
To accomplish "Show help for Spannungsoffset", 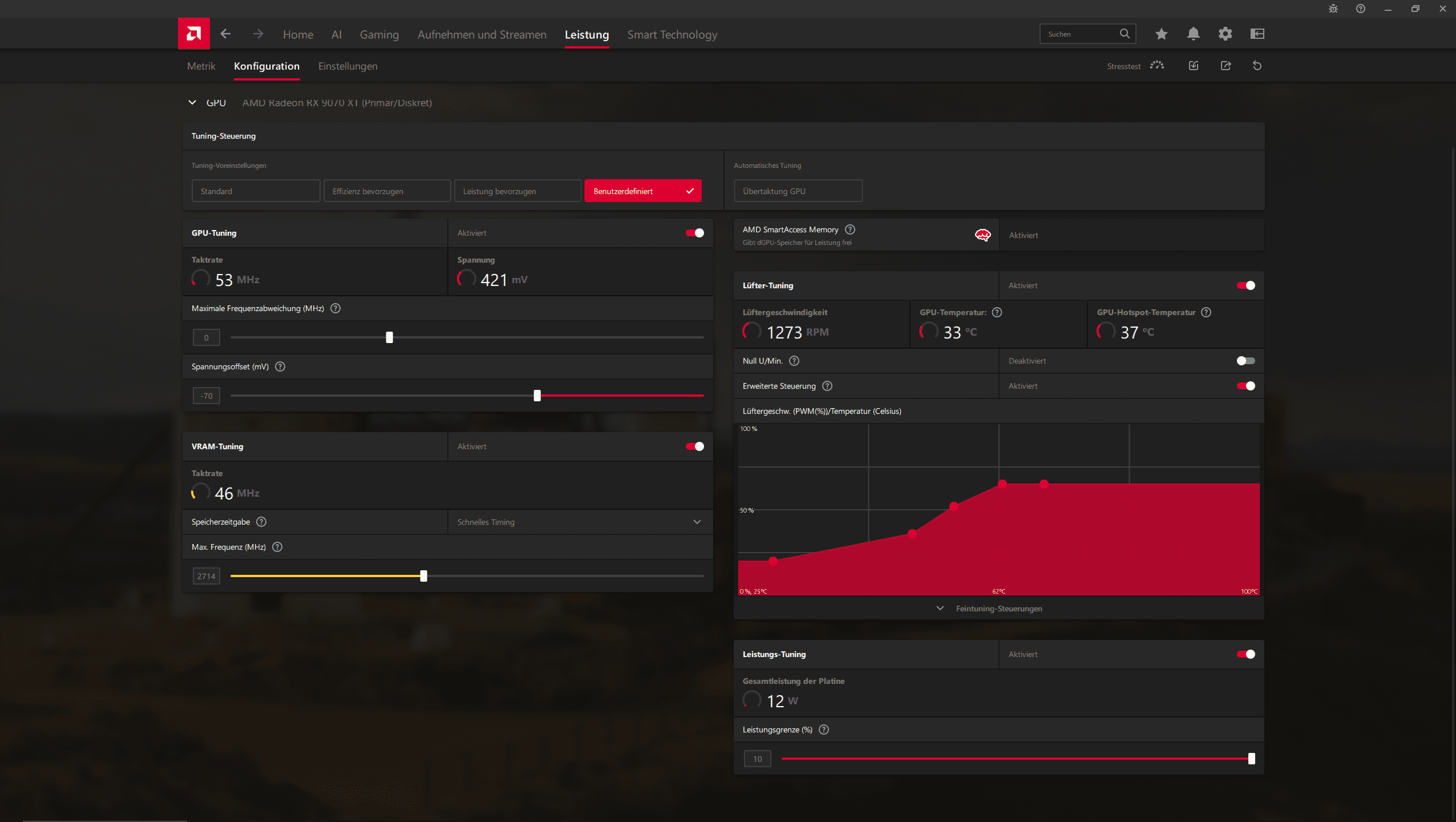I will [x=280, y=366].
